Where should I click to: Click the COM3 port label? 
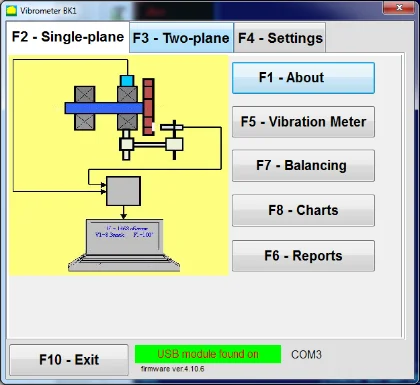tap(306, 355)
